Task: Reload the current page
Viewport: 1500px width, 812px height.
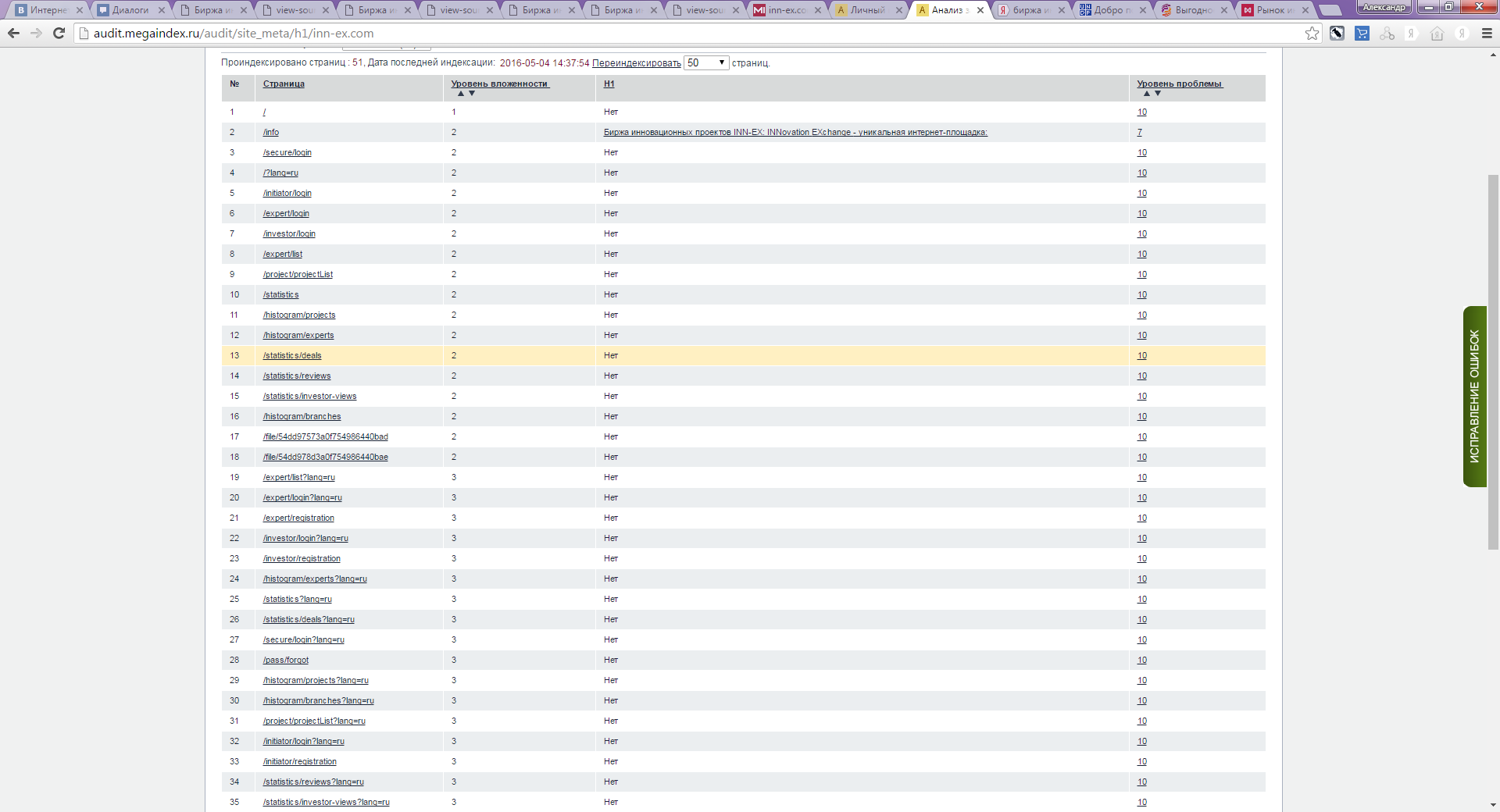Action: click(x=59, y=34)
